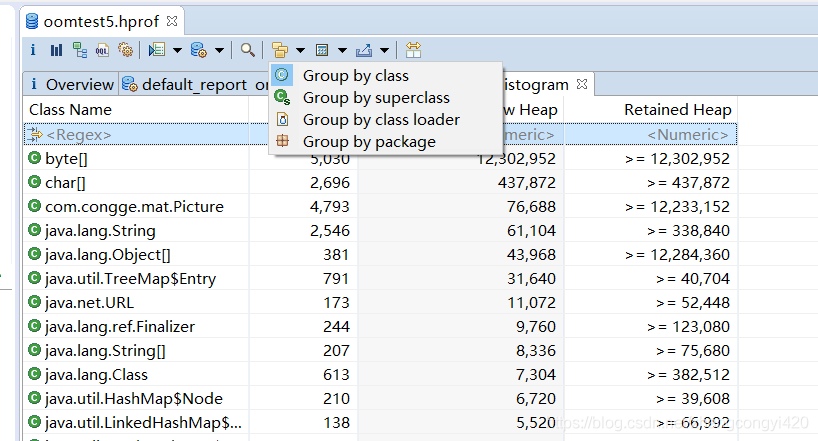This screenshot has height=441, width=818.
Task: Expand the Group result dropdown arrow
Action: click(x=300, y=50)
